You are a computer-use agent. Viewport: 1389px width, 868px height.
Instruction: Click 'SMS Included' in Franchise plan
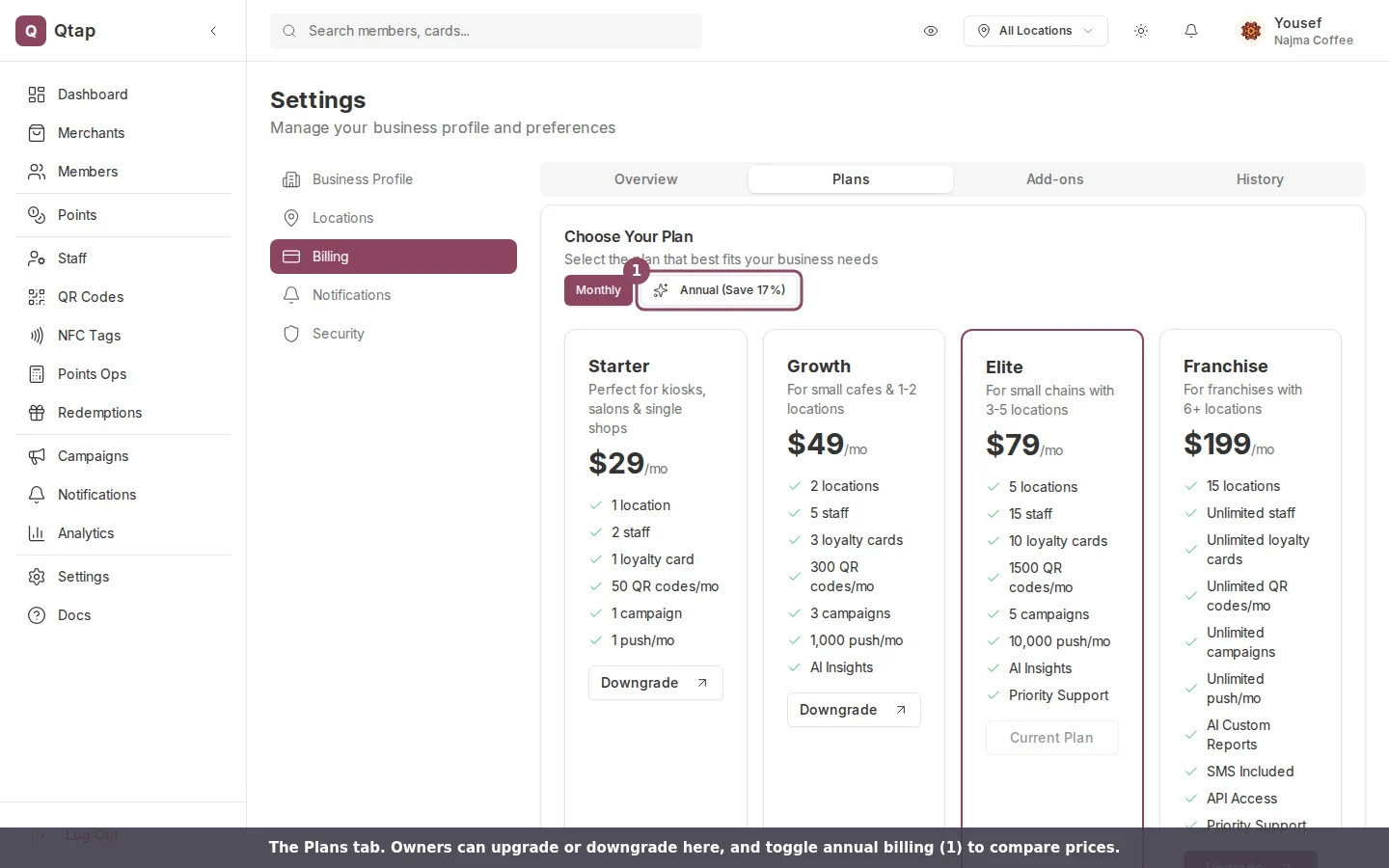pyautogui.click(x=1250, y=772)
